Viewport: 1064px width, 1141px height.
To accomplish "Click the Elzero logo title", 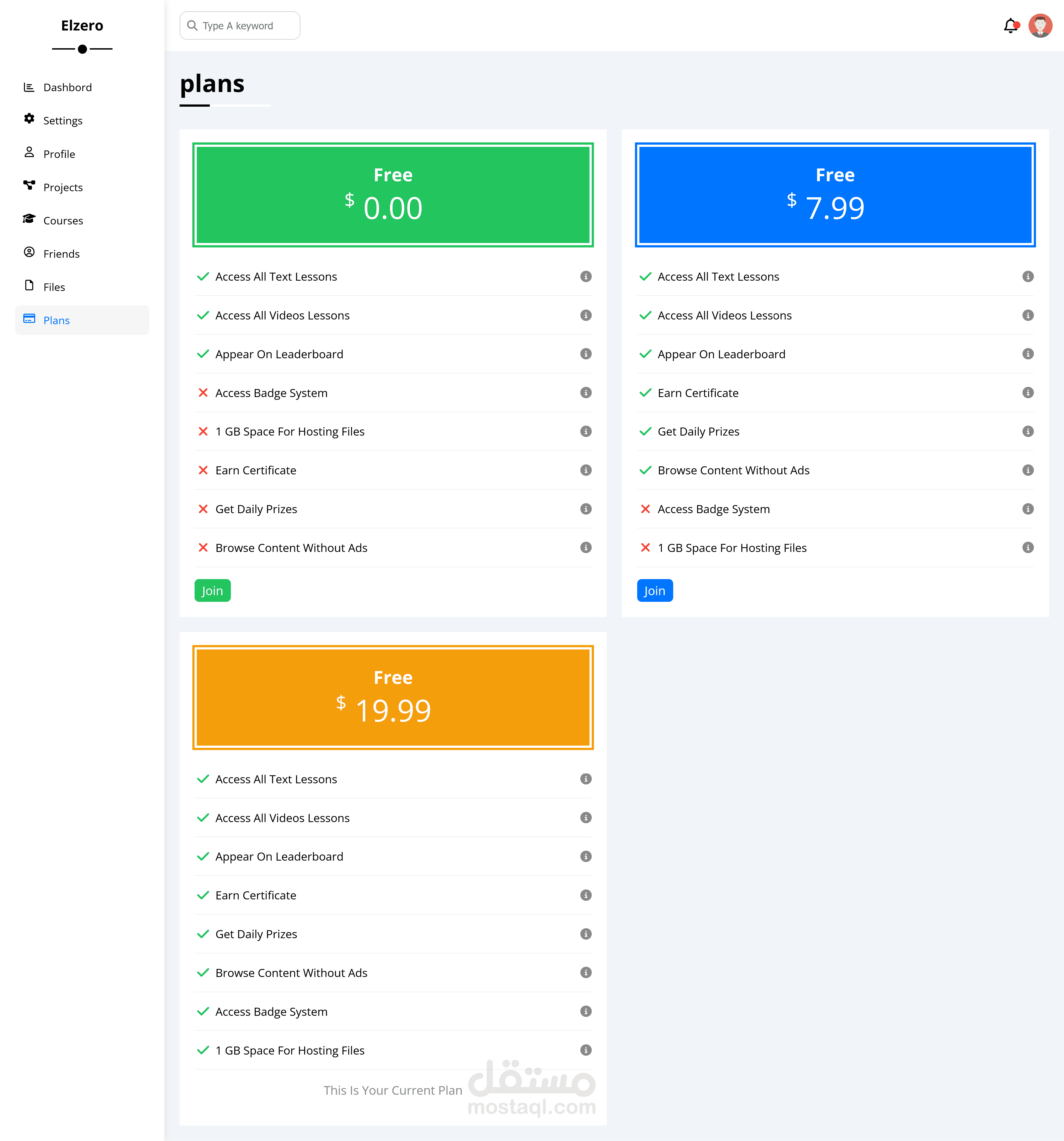I will point(82,26).
